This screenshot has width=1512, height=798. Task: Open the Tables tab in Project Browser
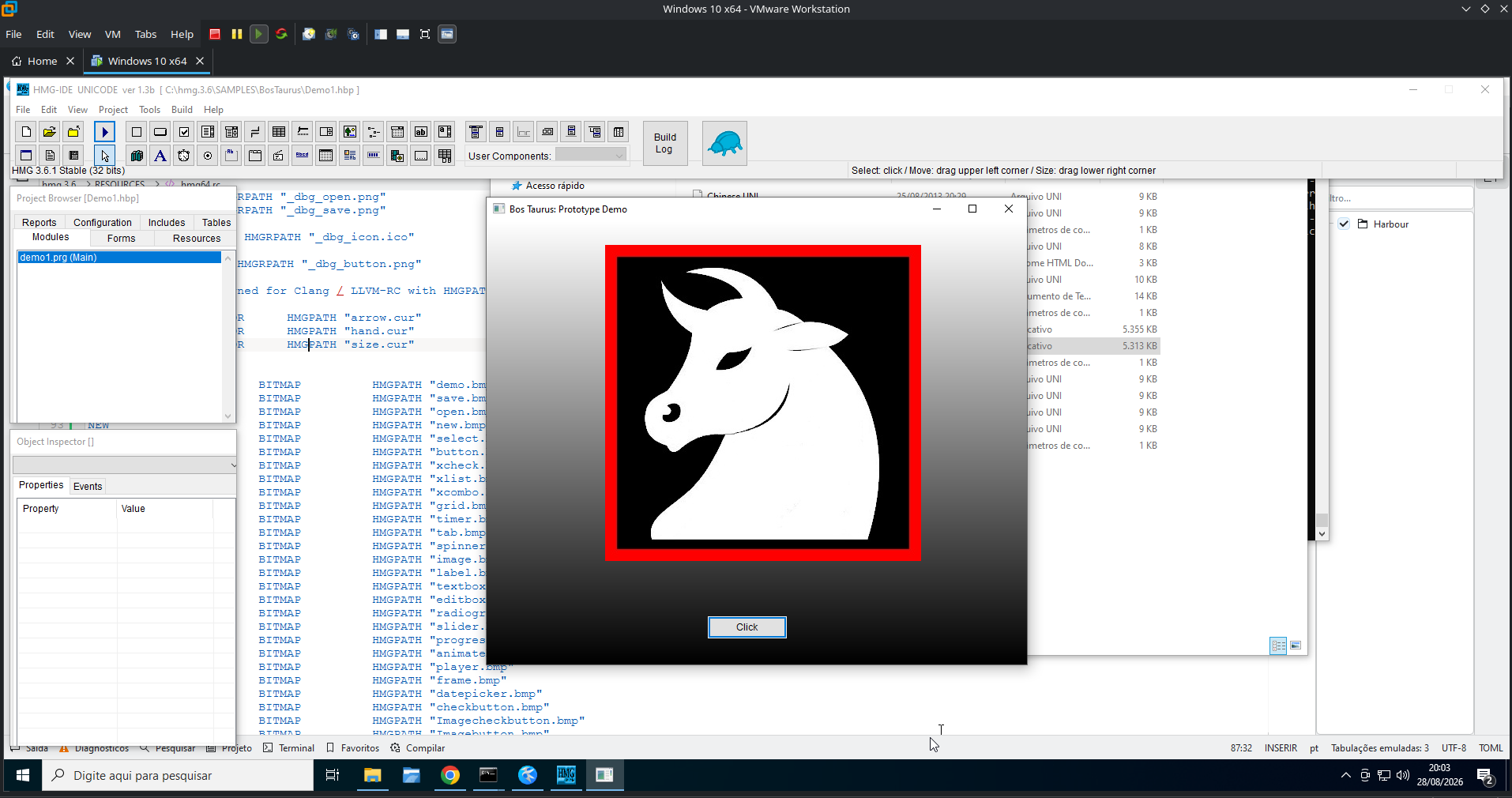pyautogui.click(x=216, y=223)
